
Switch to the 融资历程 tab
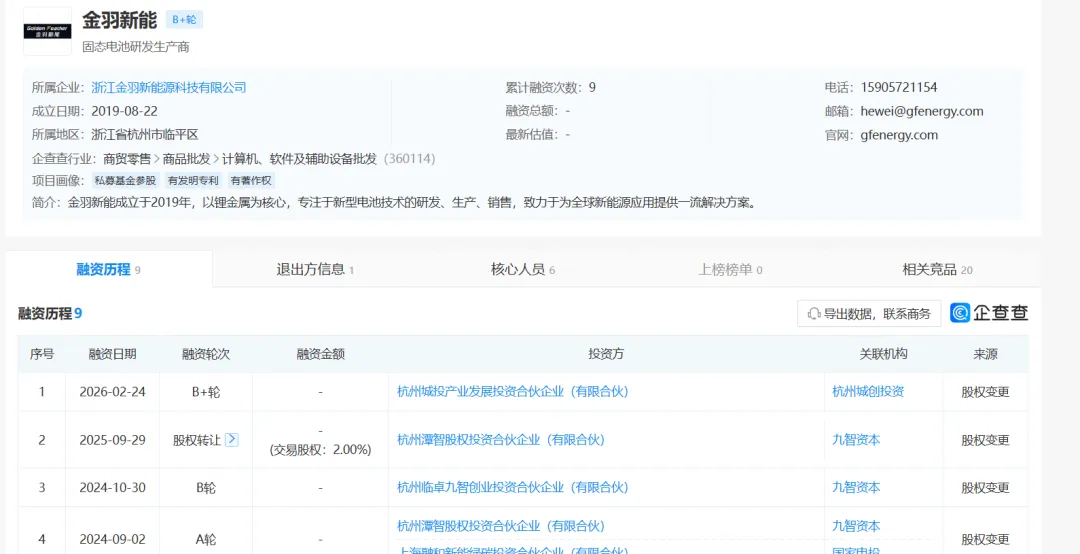(108, 269)
